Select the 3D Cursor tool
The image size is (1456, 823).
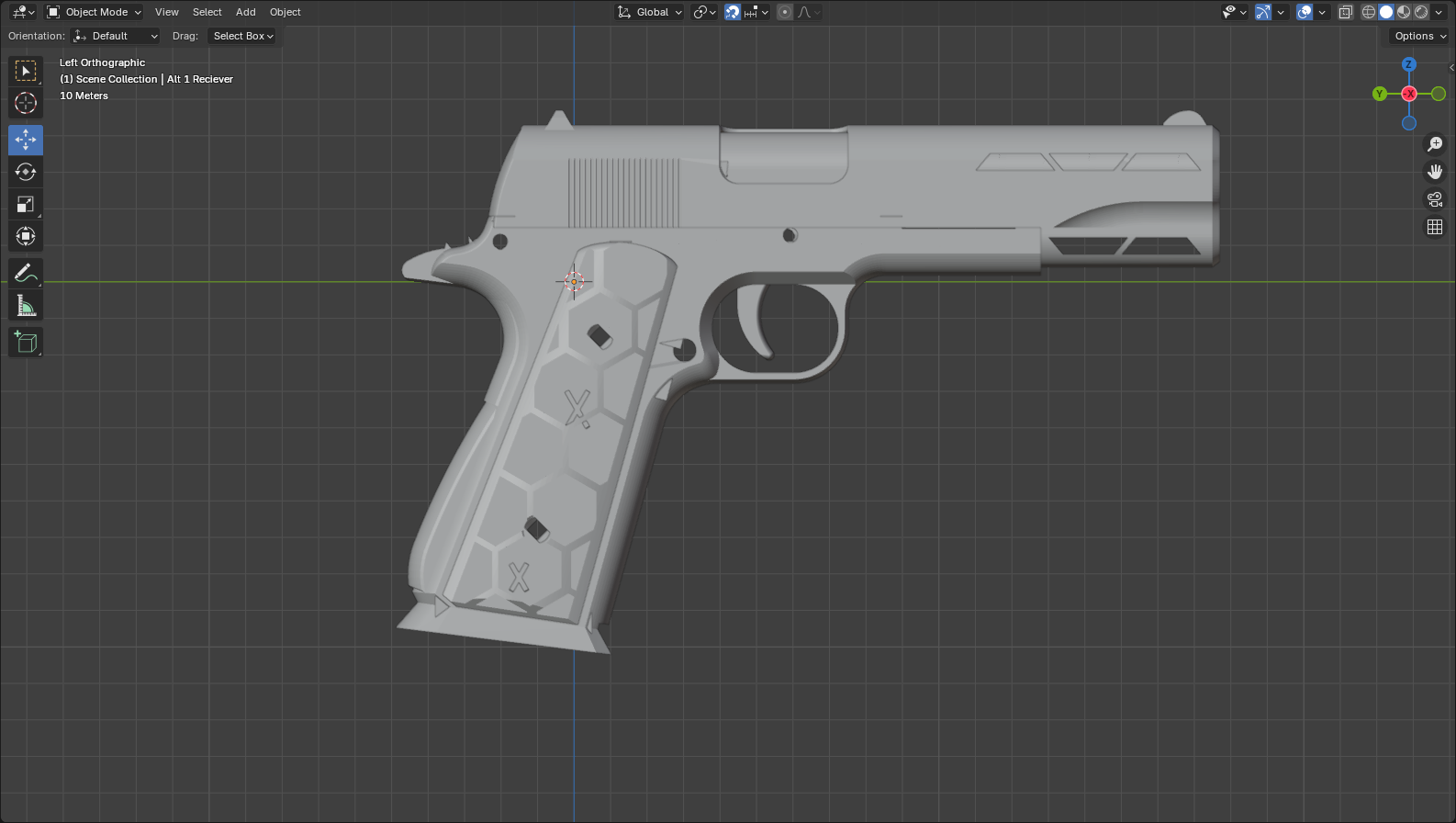[26, 103]
